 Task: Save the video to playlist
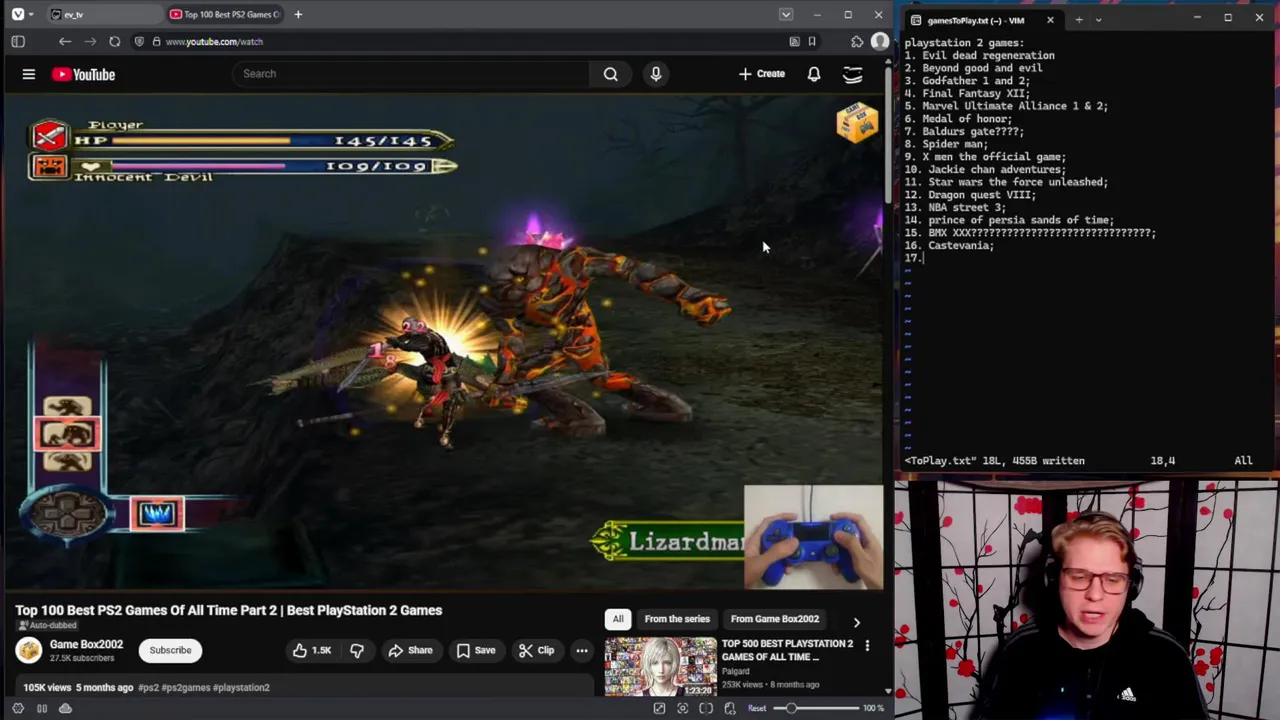pyautogui.click(x=476, y=651)
